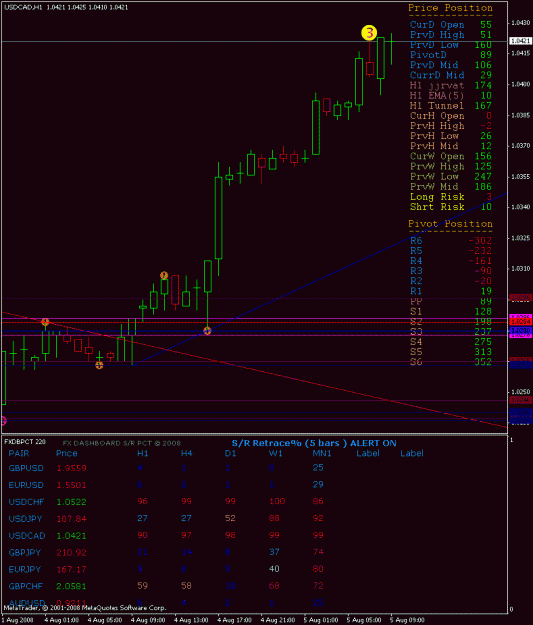Viewport: 533px width, 625px height.
Task: Click the 'H1 EMA(5)' label
Action: coord(437,96)
